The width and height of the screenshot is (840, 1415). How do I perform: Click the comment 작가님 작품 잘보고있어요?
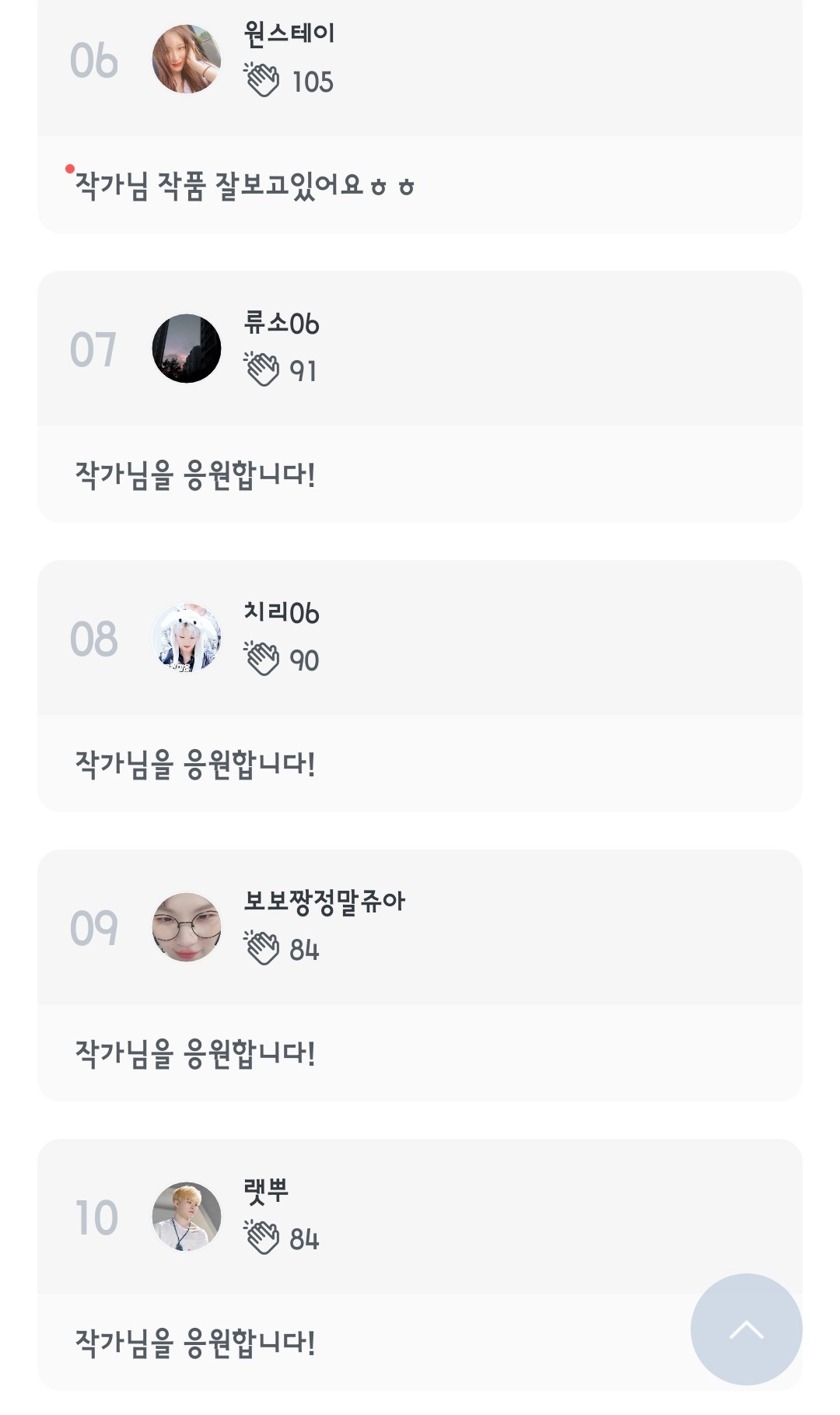tap(245, 186)
